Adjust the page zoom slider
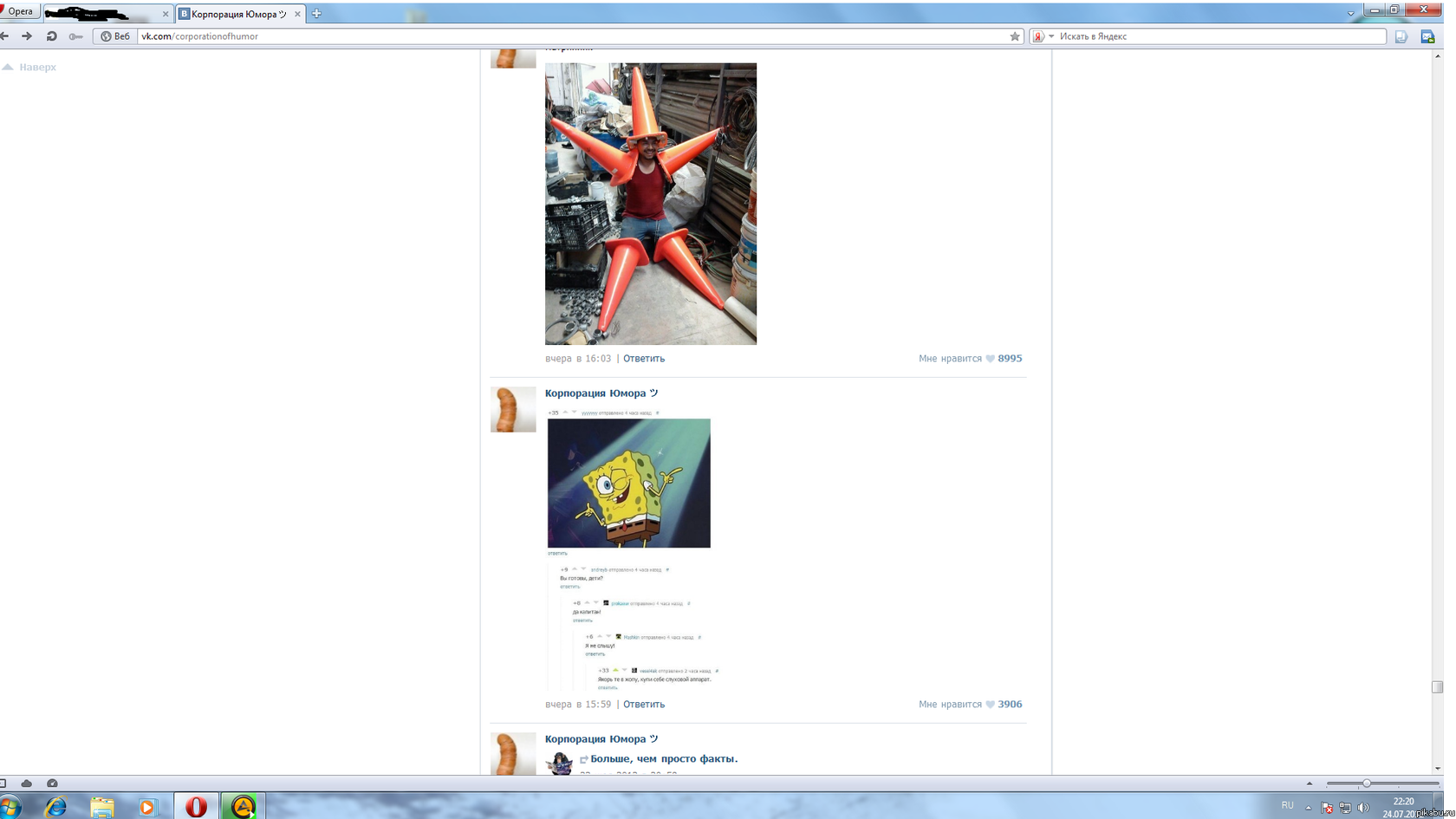The image size is (1456, 819). 1381,783
